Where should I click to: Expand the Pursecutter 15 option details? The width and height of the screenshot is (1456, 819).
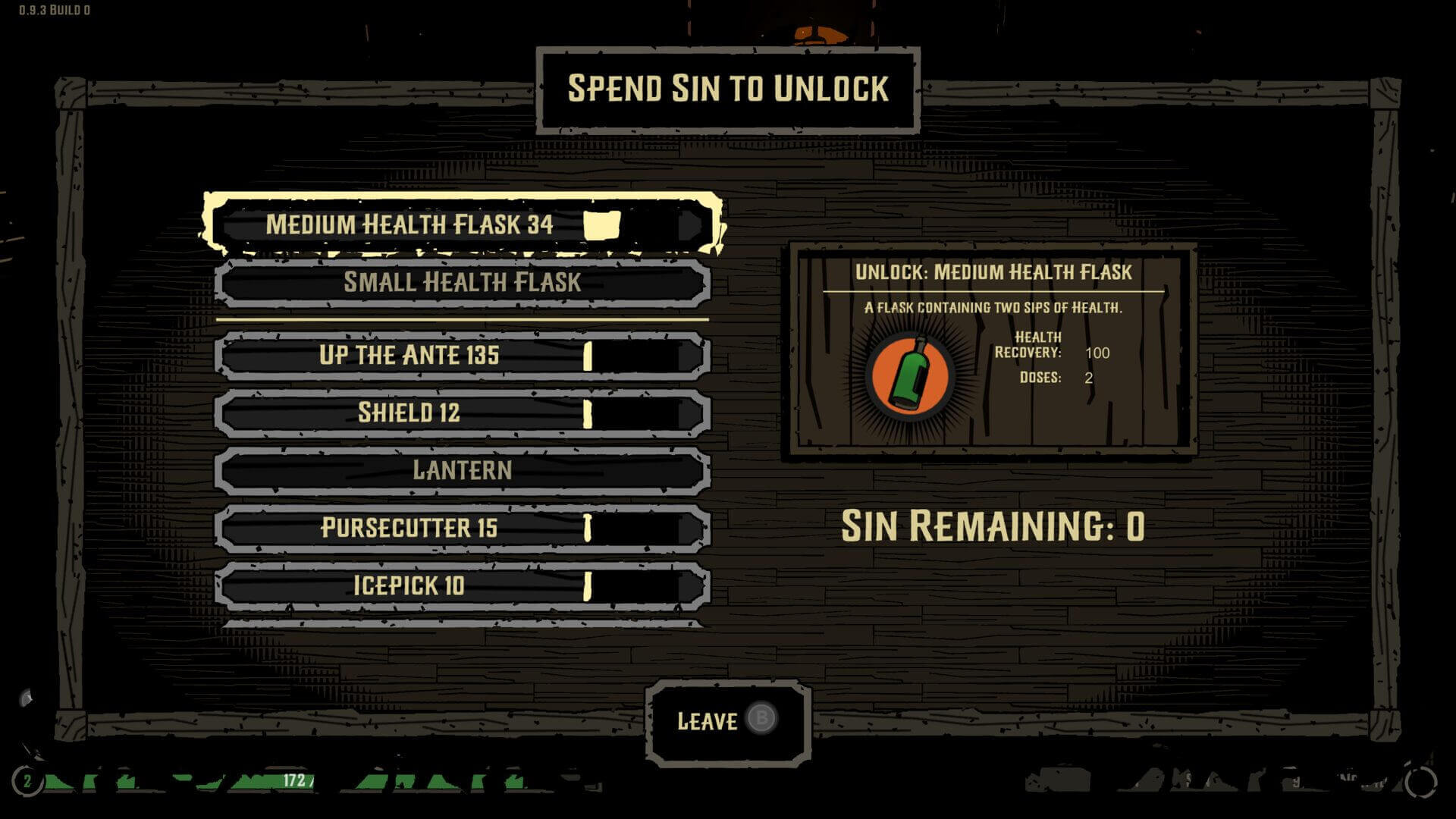click(x=462, y=527)
